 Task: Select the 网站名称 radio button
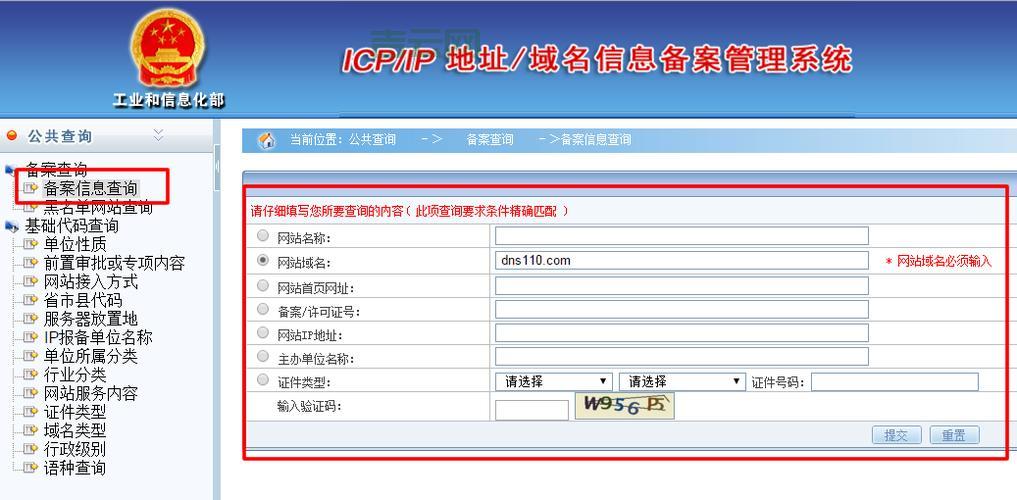[263, 235]
